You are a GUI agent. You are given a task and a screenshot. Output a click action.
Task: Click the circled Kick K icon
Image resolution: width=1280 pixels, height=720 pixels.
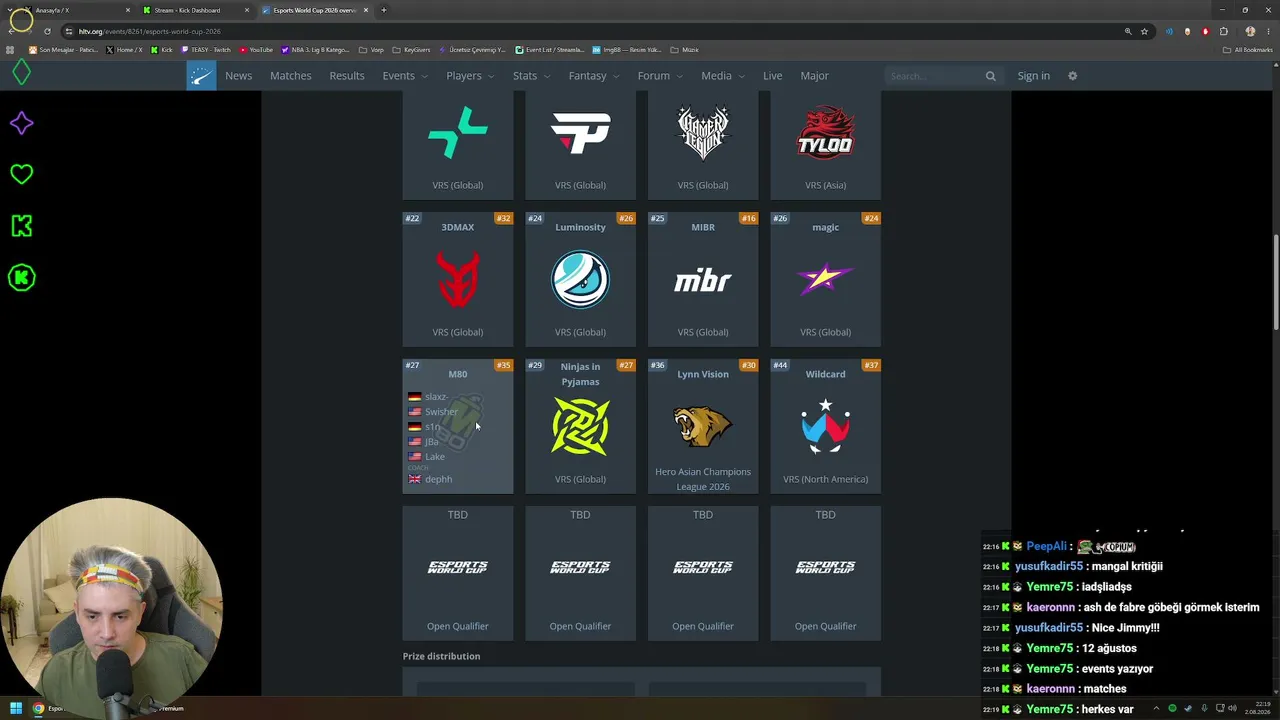(21, 277)
